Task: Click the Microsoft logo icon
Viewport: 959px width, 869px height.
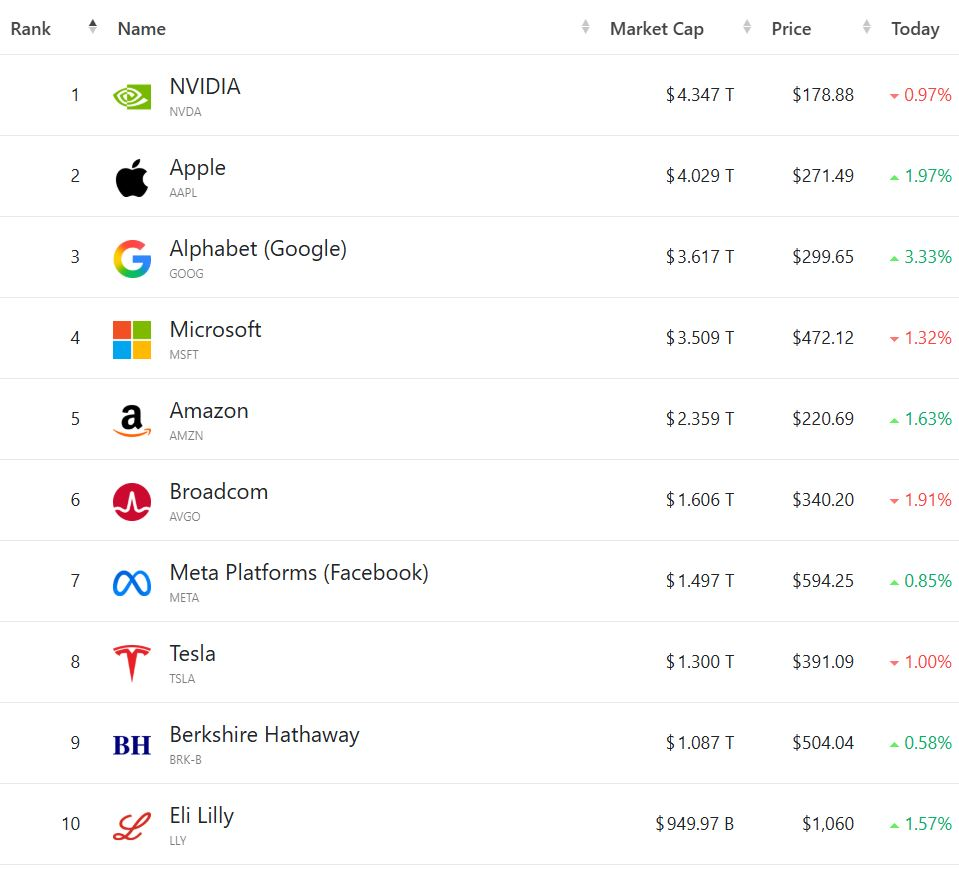Action: coord(132,339)
